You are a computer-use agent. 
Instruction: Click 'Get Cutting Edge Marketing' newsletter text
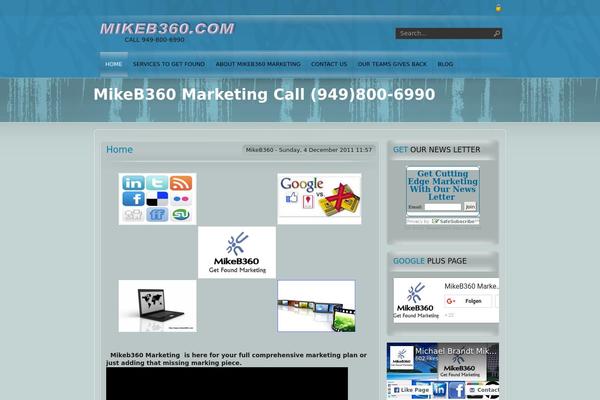[443, 185]
